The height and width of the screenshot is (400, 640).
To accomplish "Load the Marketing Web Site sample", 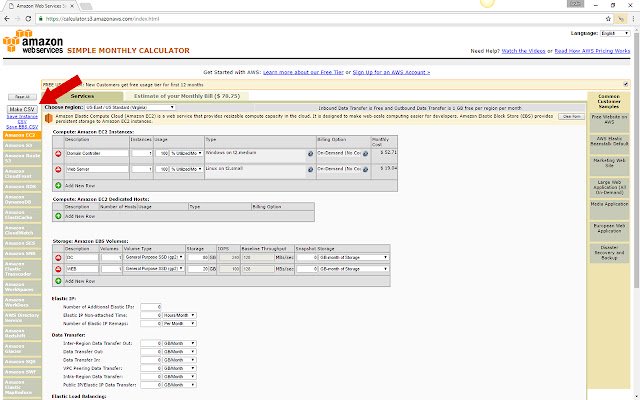I will tap(609, 166).
